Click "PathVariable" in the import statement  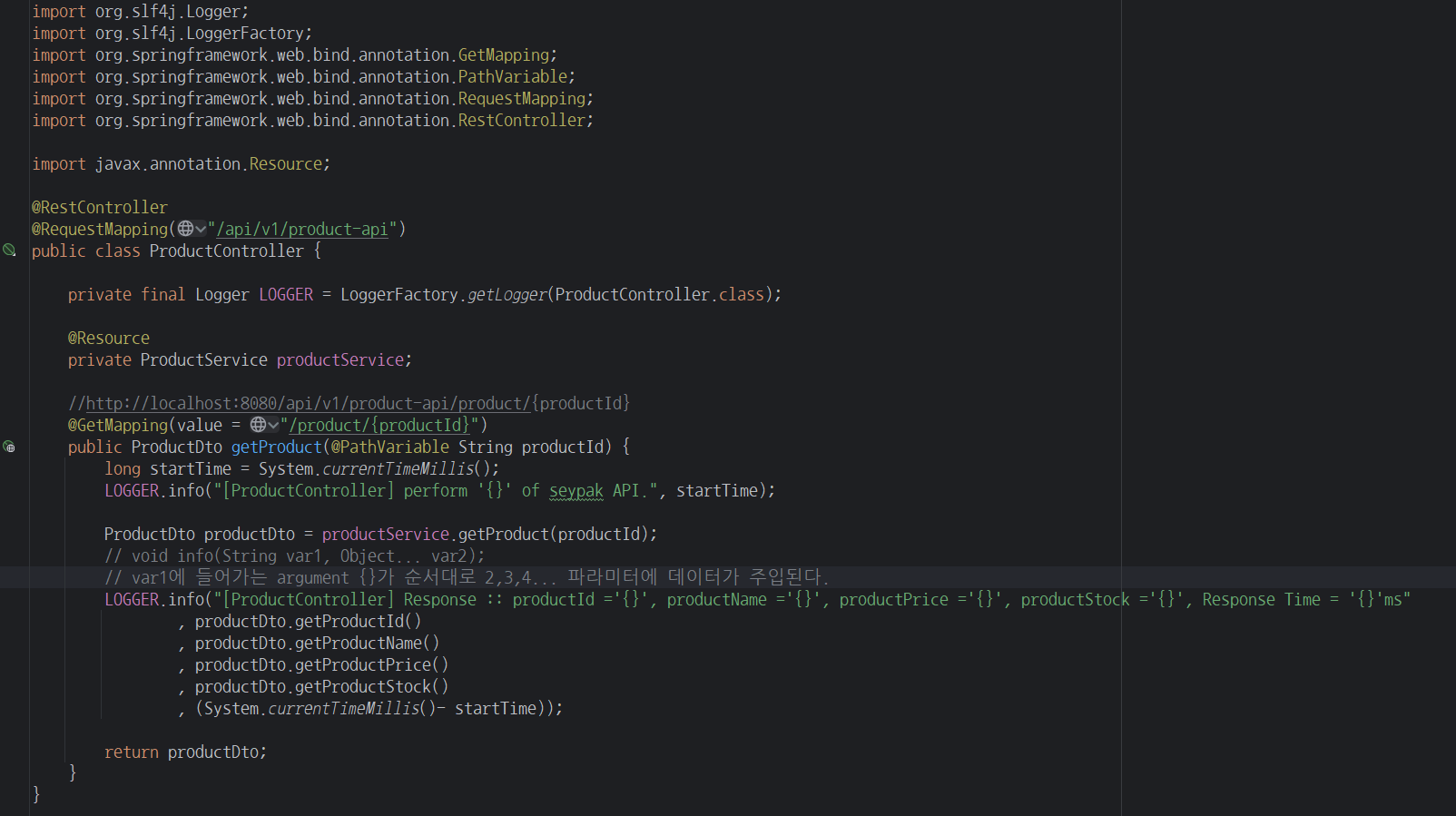[513, 77]
